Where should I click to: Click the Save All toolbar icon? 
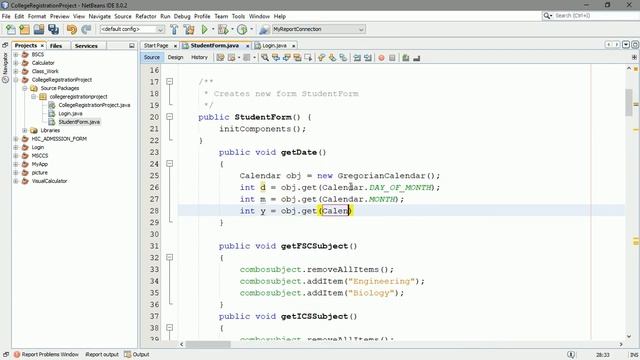53,29
